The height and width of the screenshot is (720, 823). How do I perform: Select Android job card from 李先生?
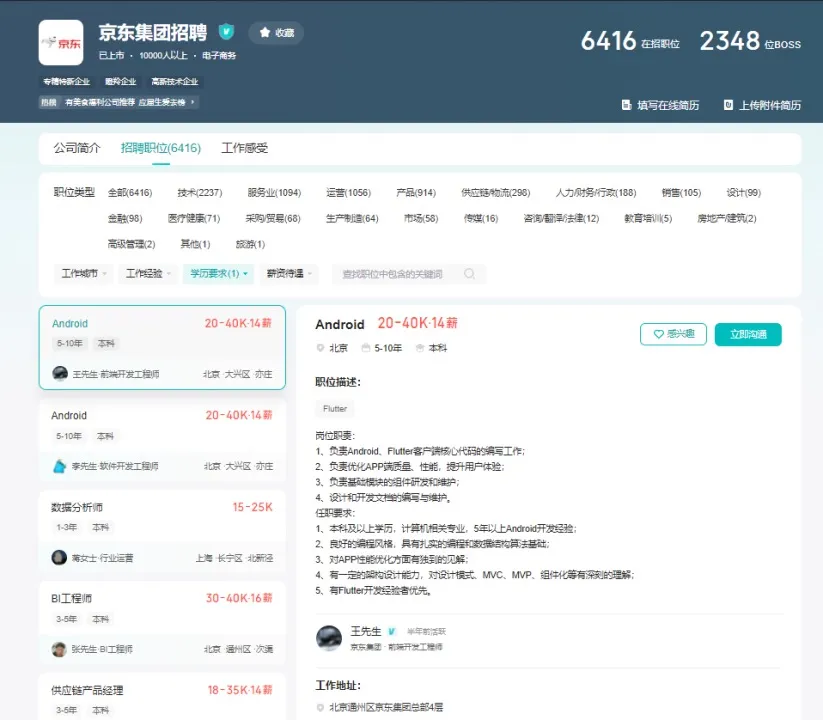point(162,440)
